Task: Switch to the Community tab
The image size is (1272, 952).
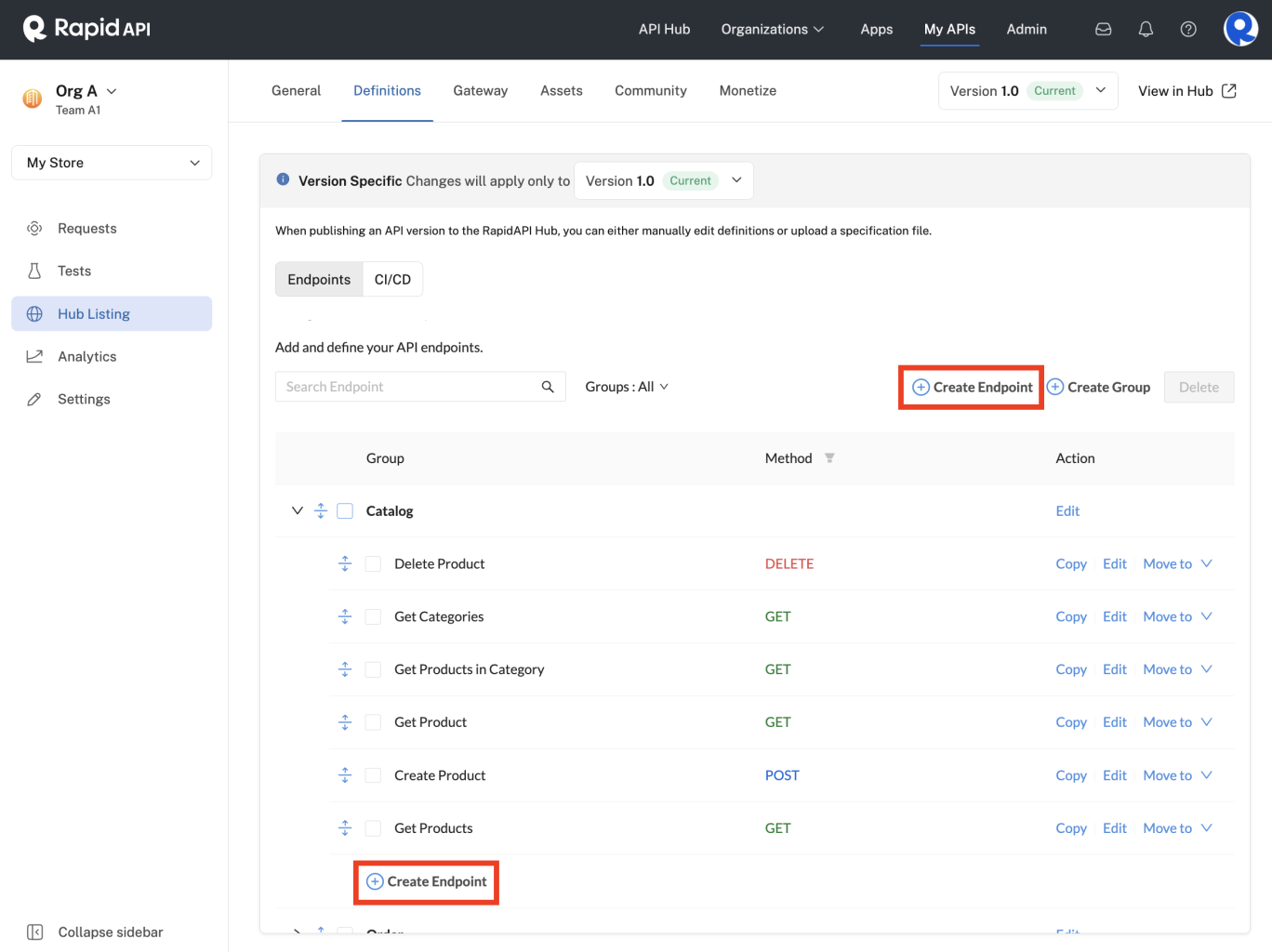Action: click(x=651, y=91)
